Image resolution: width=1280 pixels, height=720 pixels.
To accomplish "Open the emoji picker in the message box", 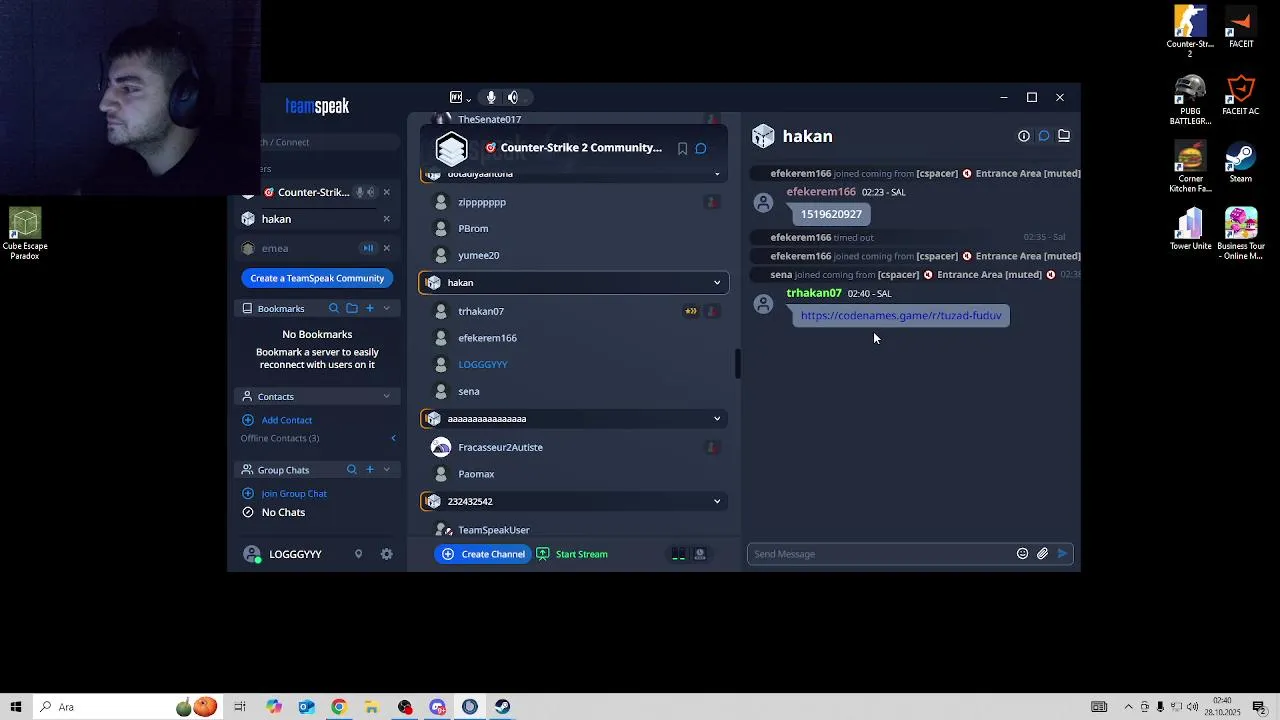I will [1022, 554].
